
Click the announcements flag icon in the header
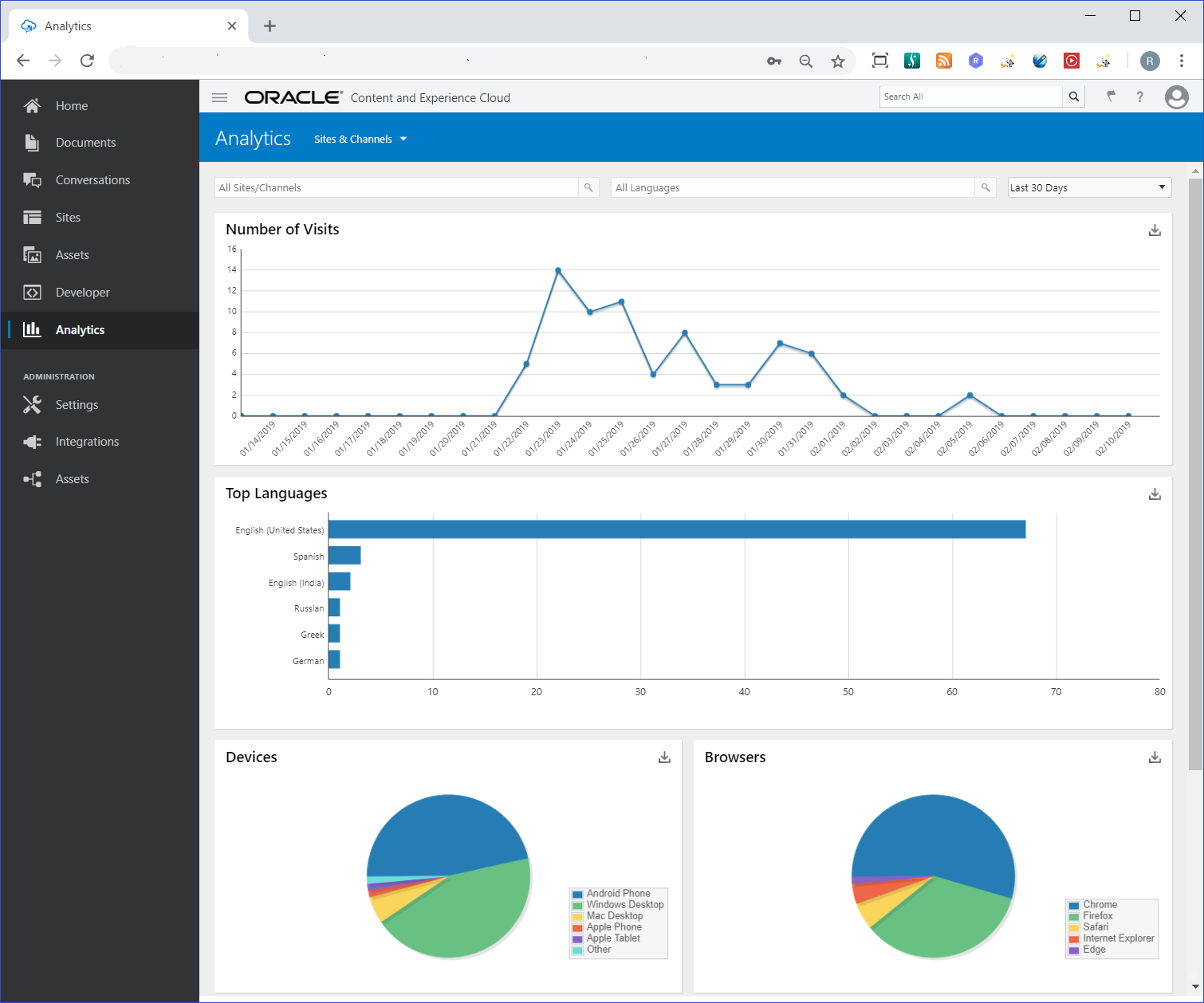coord(1111,96)
